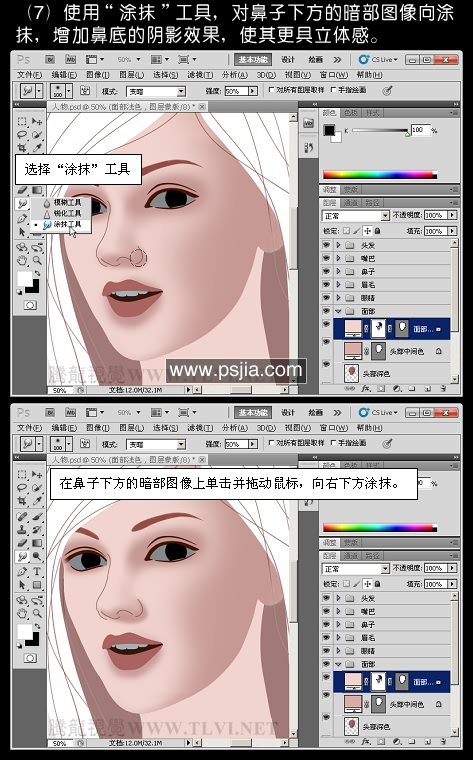Open the 正常 blend mode dropdown in first screenshot
473x760 pixels.
click(356, 215)
